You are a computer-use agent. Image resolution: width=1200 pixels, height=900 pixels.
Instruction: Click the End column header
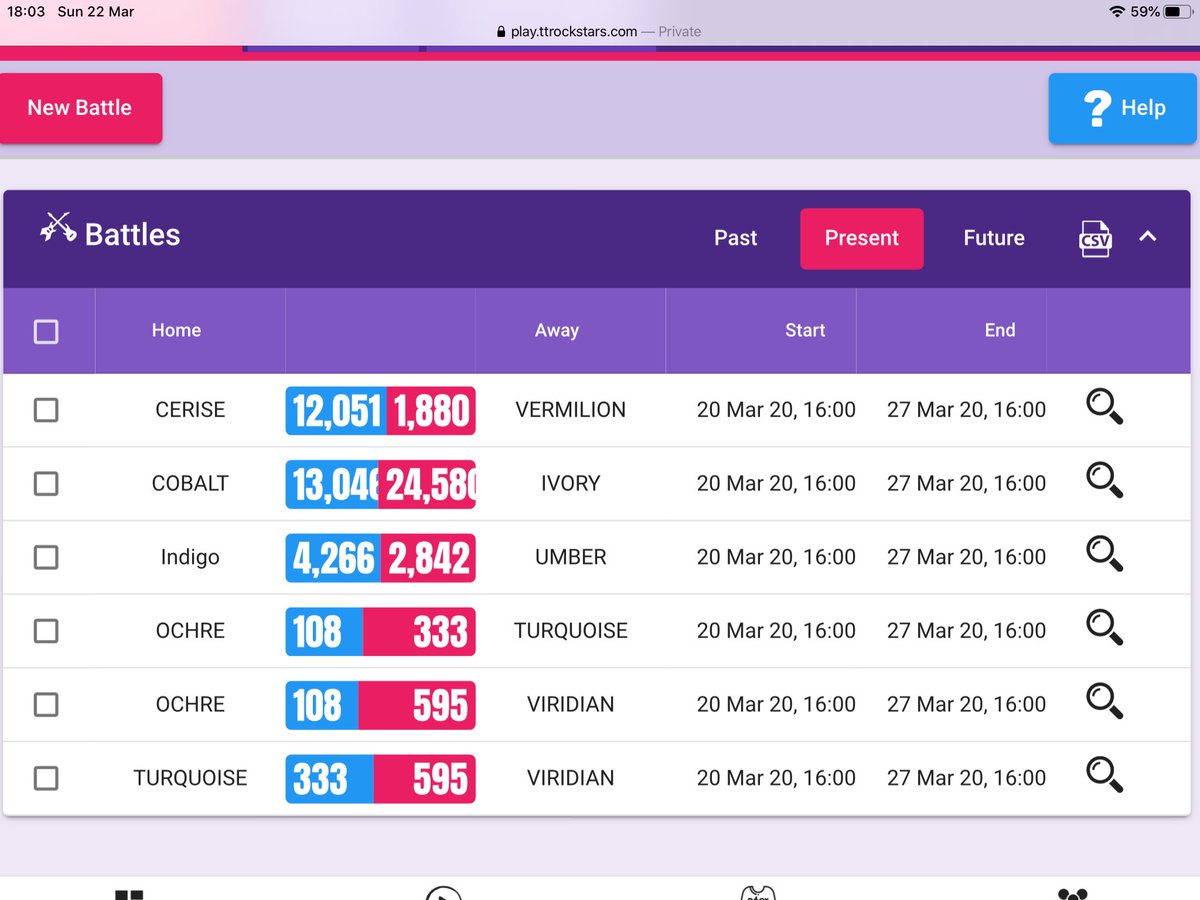[1000, 330]
